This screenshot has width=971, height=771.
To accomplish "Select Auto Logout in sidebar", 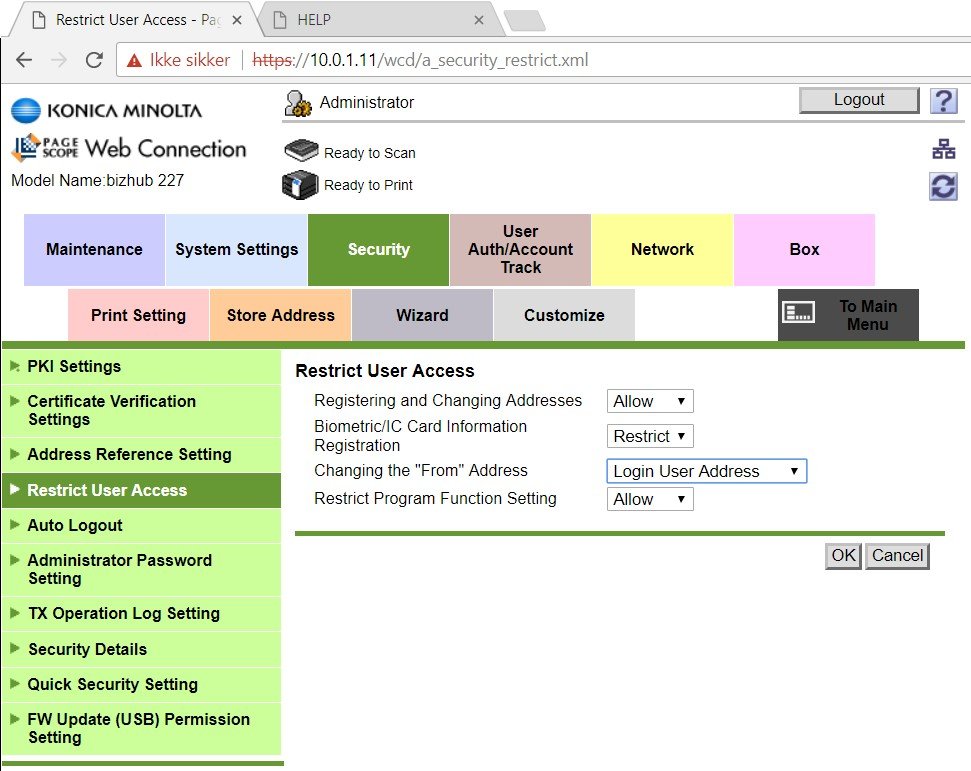I will [x=75, y=525].
